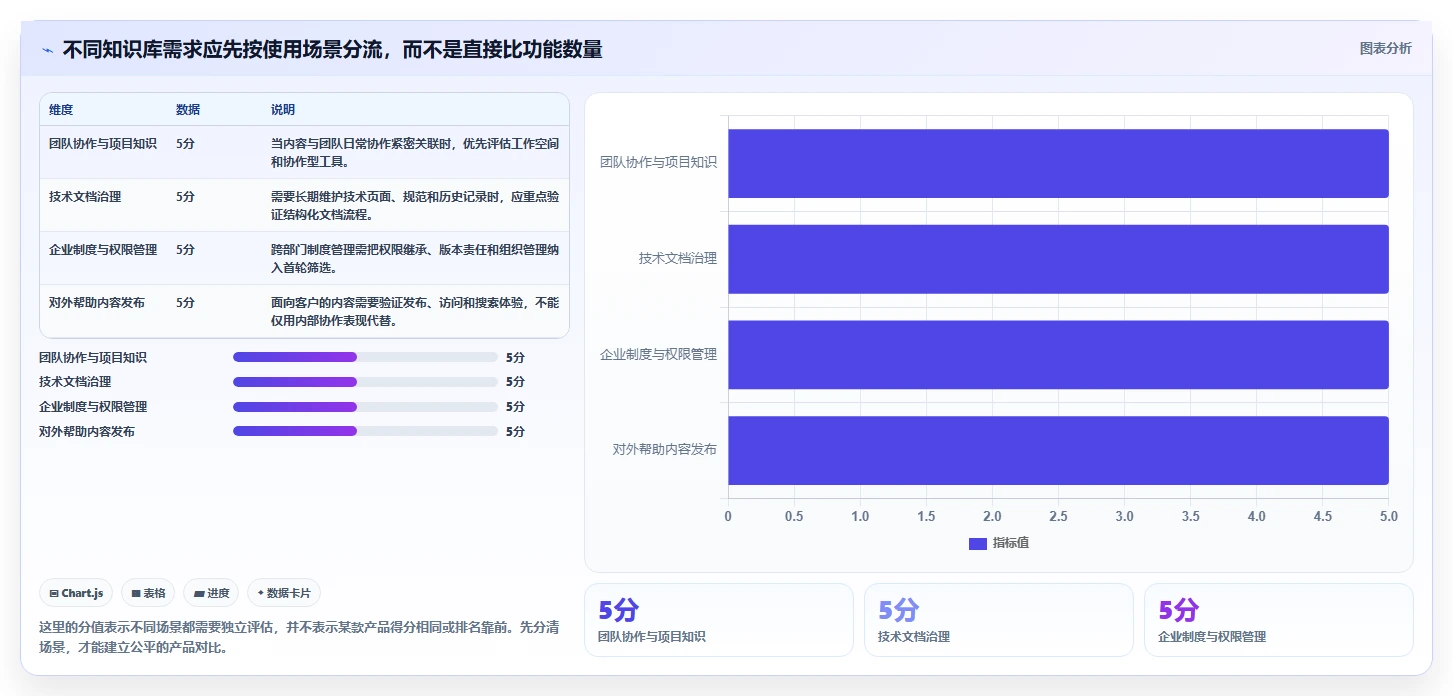Select the 表格 tag chip
This screenshot has height=696, width=1453.
click(x=148, y=593)
